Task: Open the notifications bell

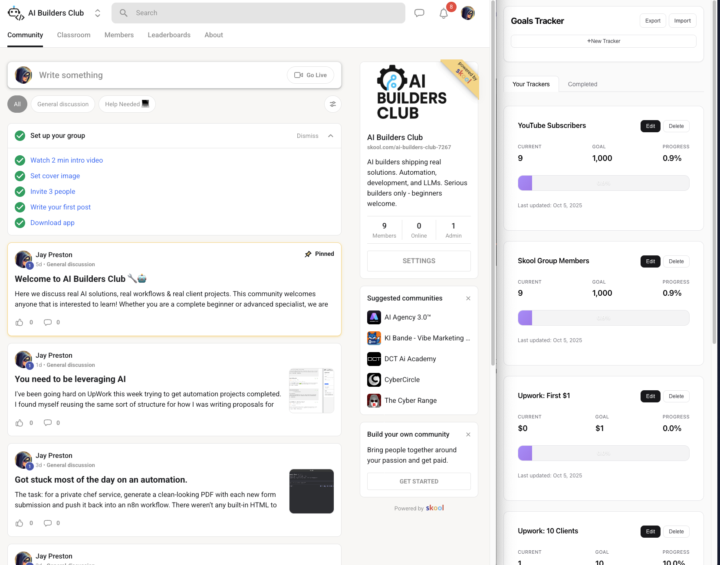Action: point(443,13)
